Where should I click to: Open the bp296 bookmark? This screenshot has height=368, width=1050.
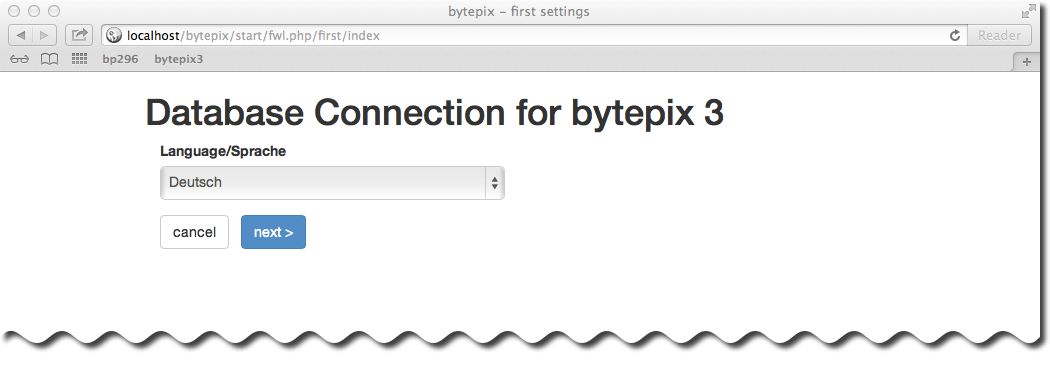(x=121, y=59)
